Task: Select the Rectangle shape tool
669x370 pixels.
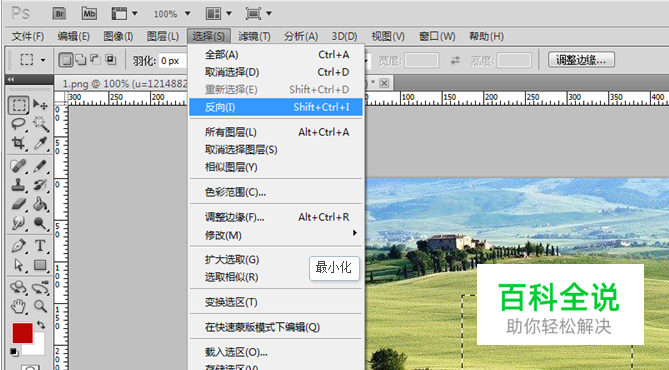Action: coord(40,265)
